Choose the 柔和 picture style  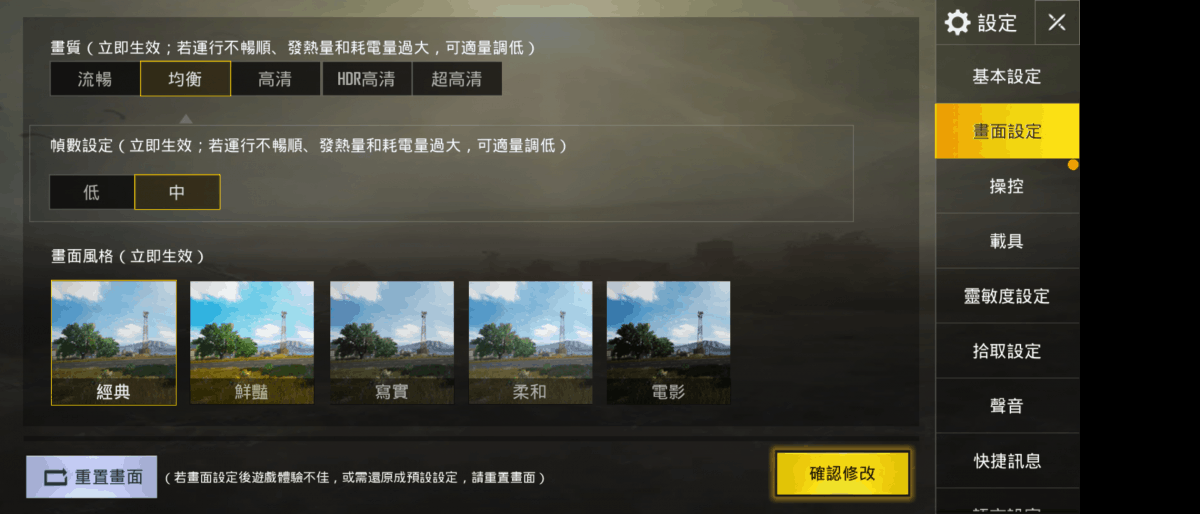pos(530,343)
